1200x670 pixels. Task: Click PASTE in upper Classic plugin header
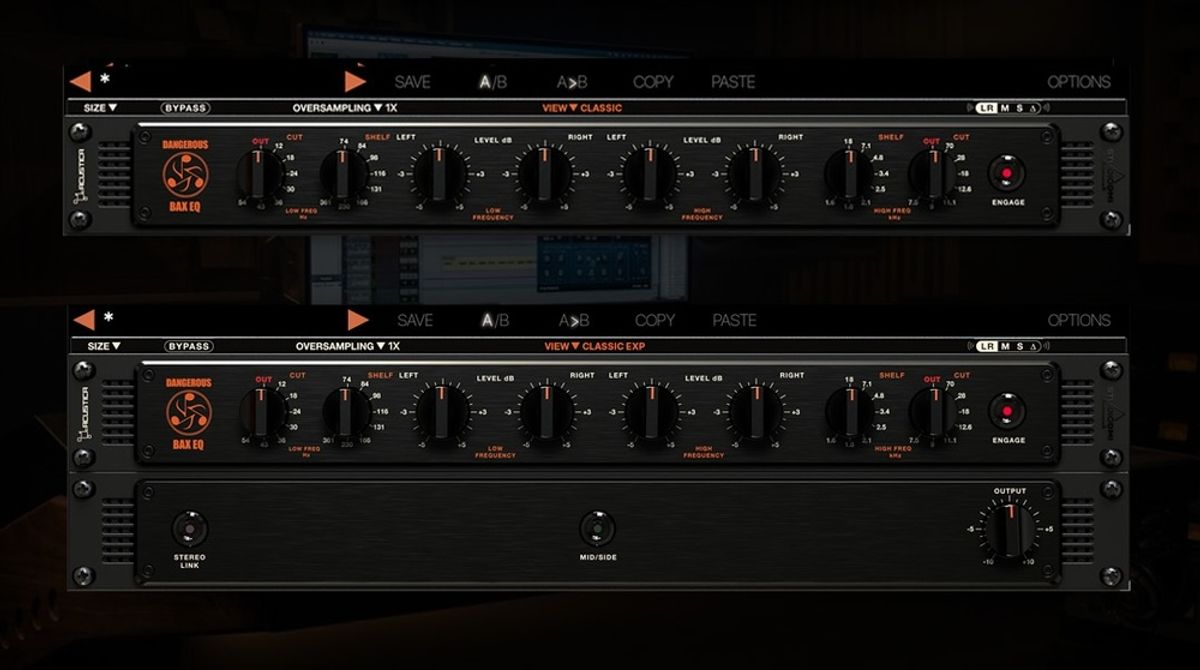733,82
